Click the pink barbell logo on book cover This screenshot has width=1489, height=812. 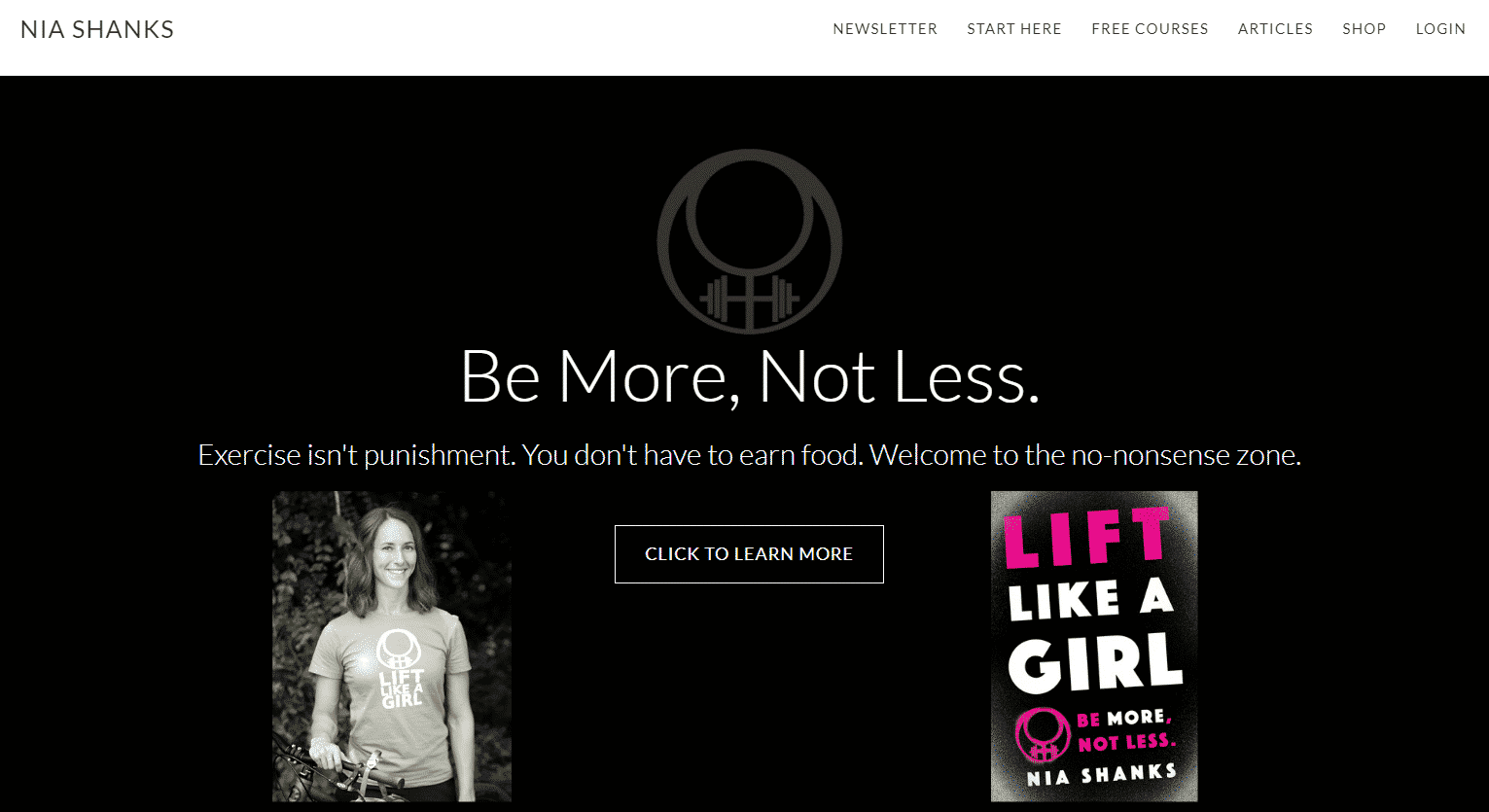pos(1043,734)
